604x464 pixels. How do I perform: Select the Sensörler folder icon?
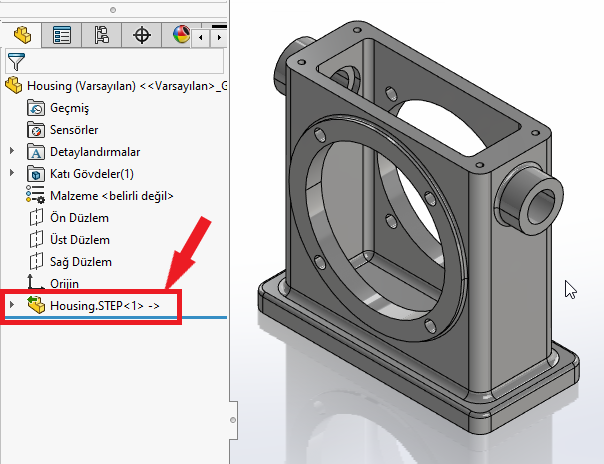[35, 130]
